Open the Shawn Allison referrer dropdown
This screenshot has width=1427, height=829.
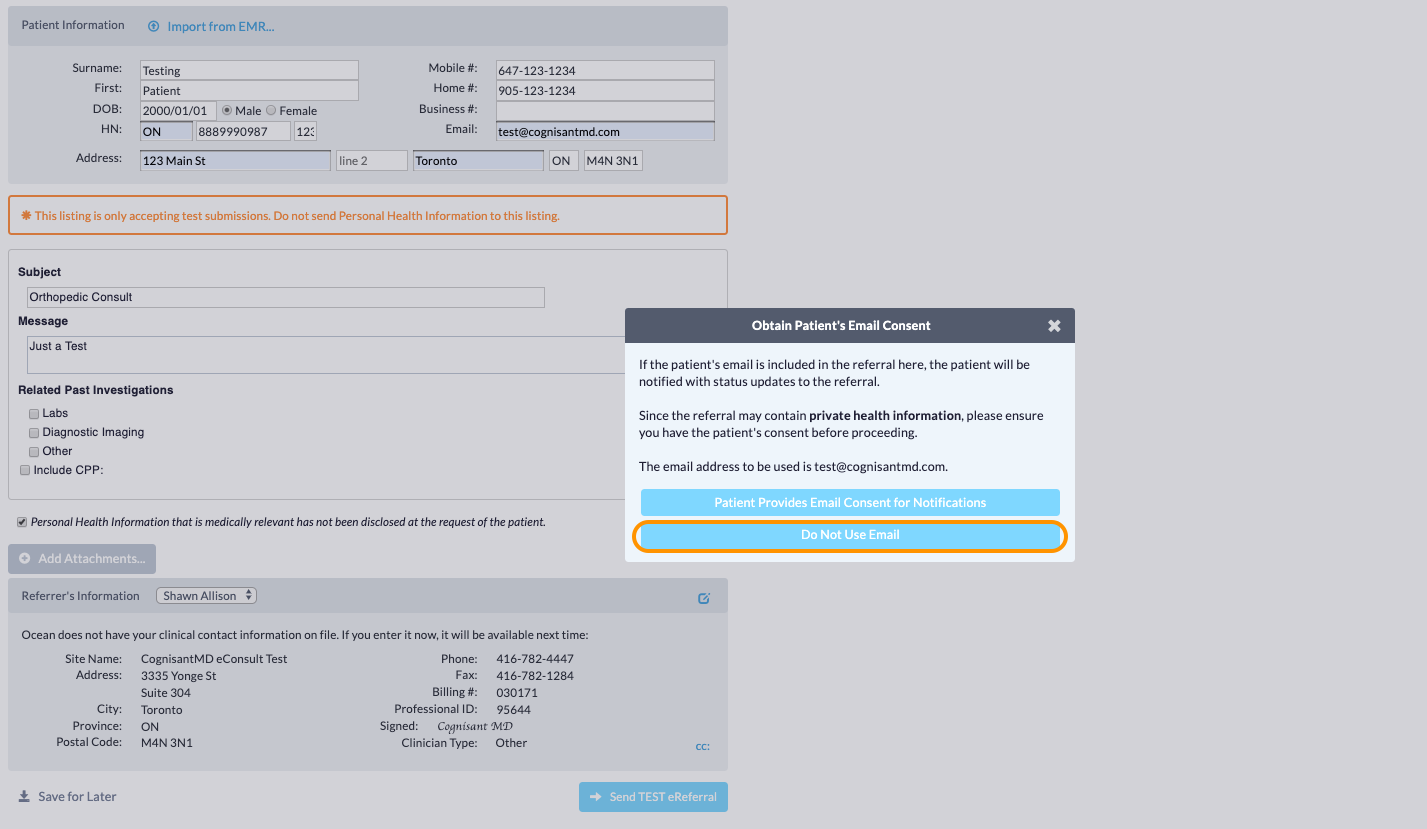pos(207,596)
